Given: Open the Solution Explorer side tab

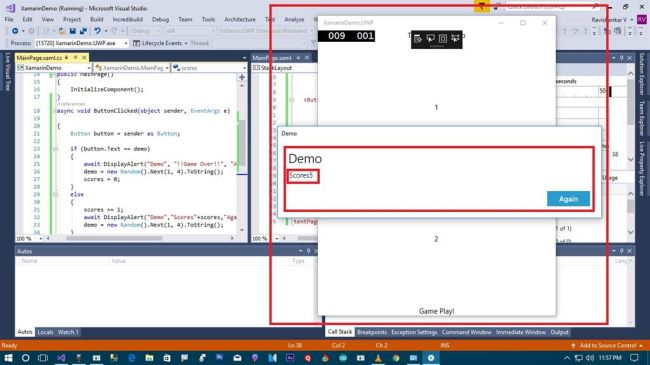Looking at the screenshot, I should point(642,74).
